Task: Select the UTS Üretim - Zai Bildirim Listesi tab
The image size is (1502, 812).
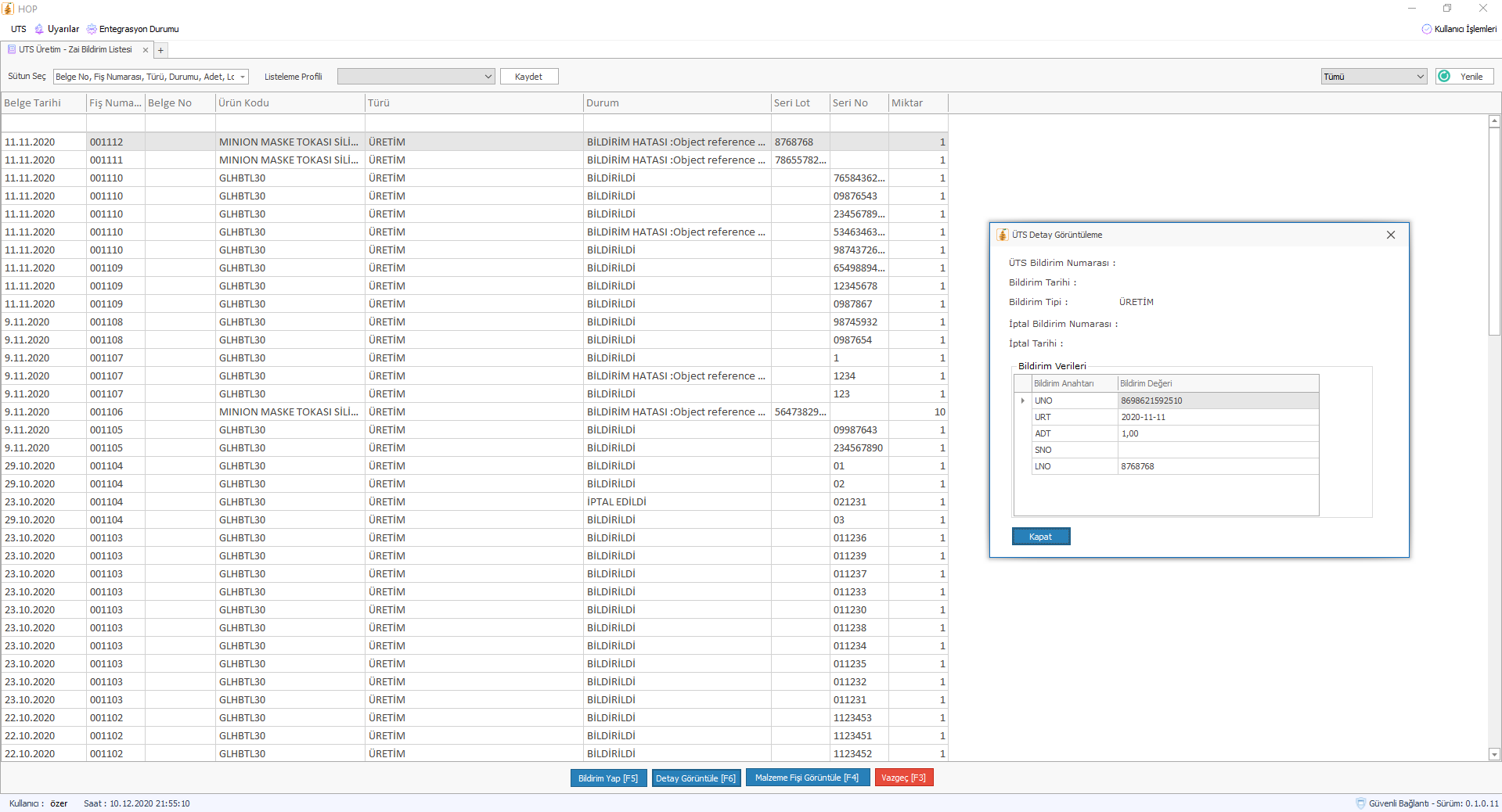Action: [x=75, y=49]
